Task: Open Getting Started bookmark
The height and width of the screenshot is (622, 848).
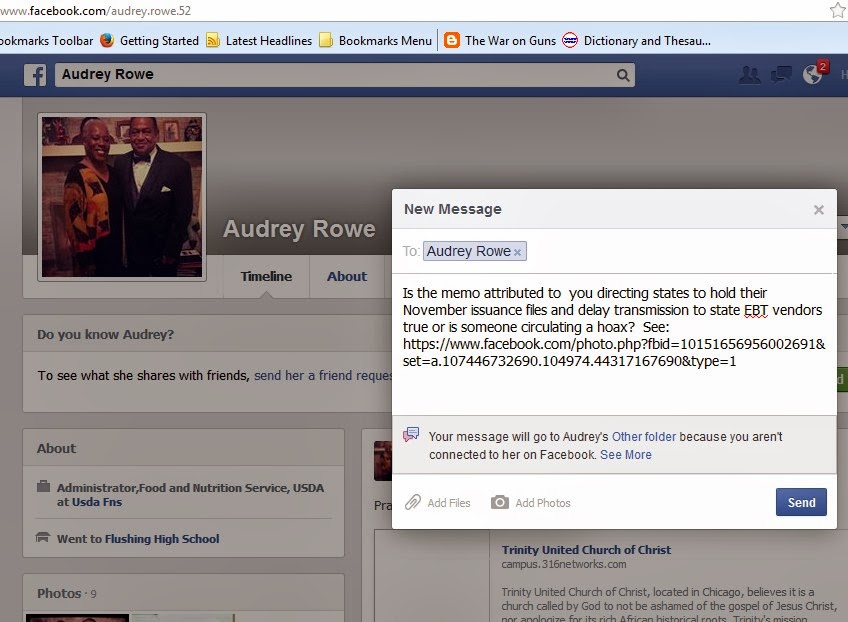Action: [x=159, y=41]
